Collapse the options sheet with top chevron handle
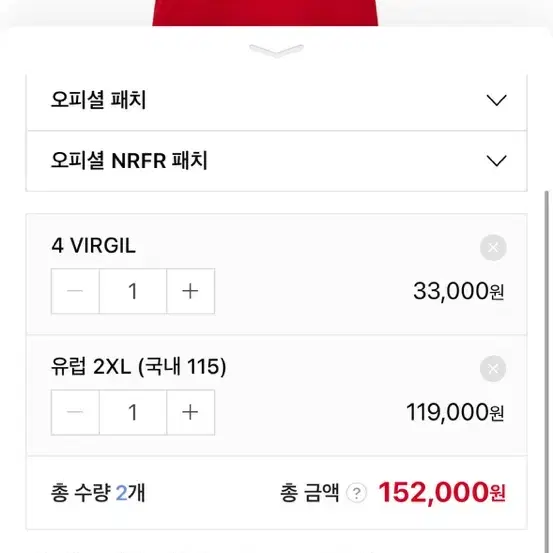Viewport: 553px width, 553px height. click(276, 51)
